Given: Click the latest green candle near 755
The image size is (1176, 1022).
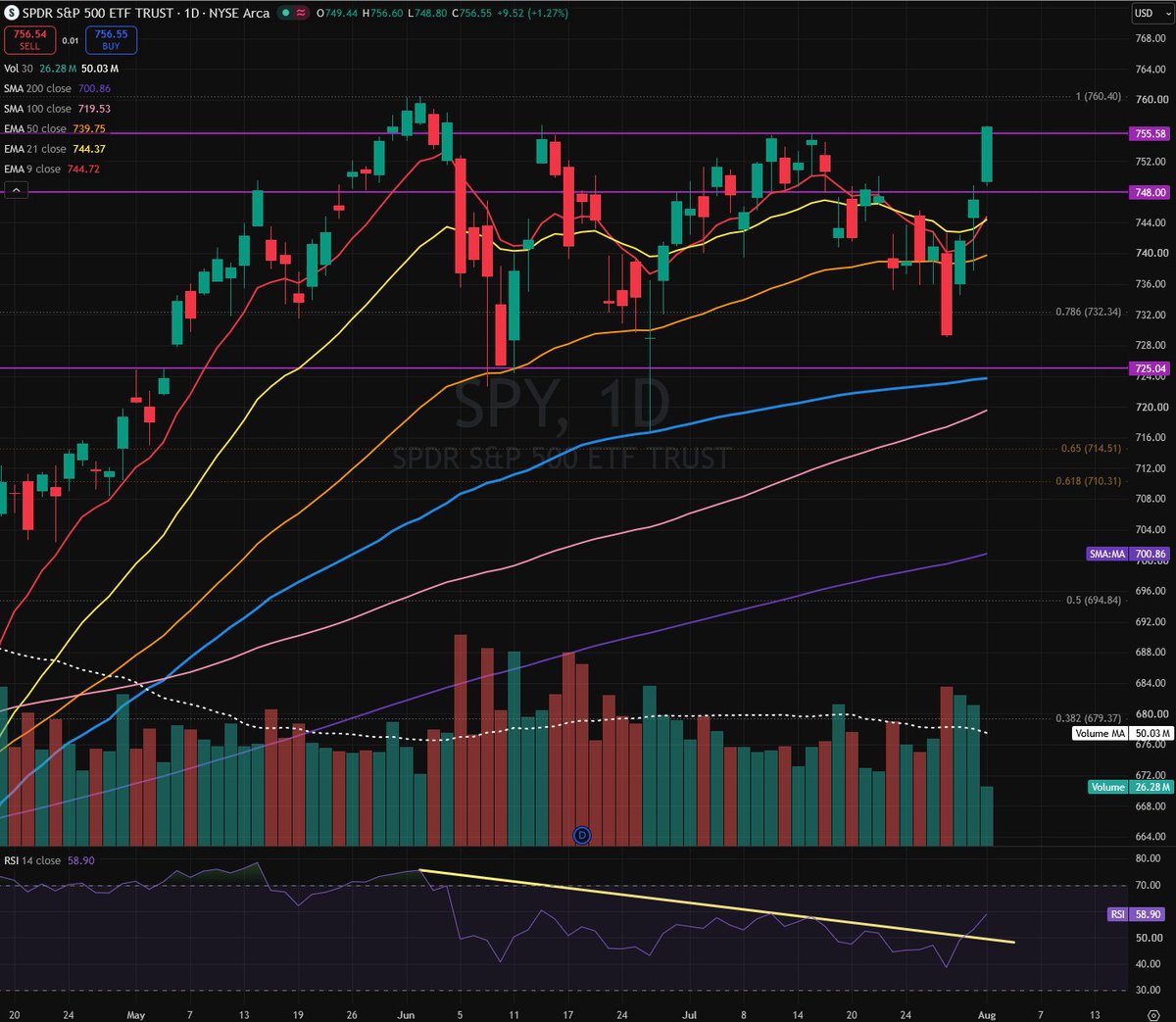Looking at the screenshot, I should click(x=988, y=154).
